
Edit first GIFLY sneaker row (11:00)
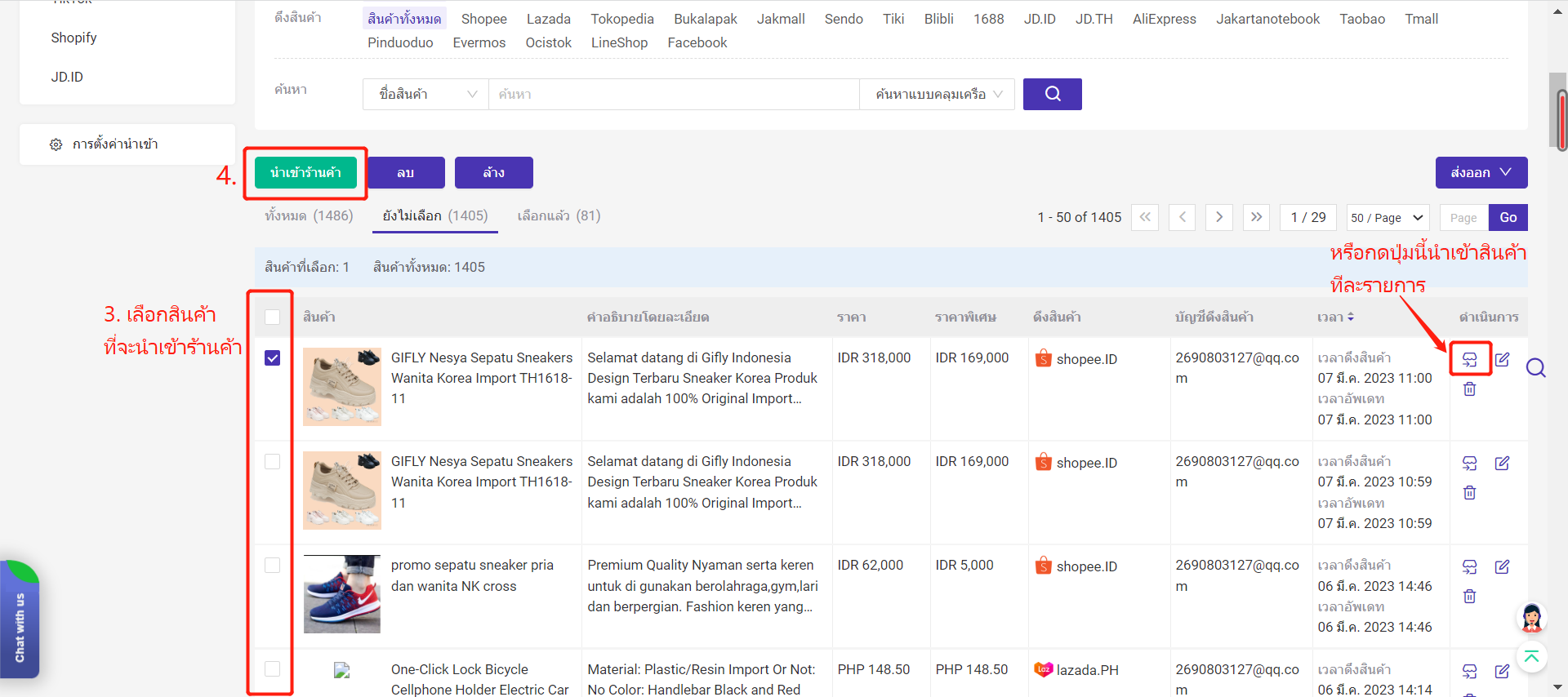tap(1502, 359)
